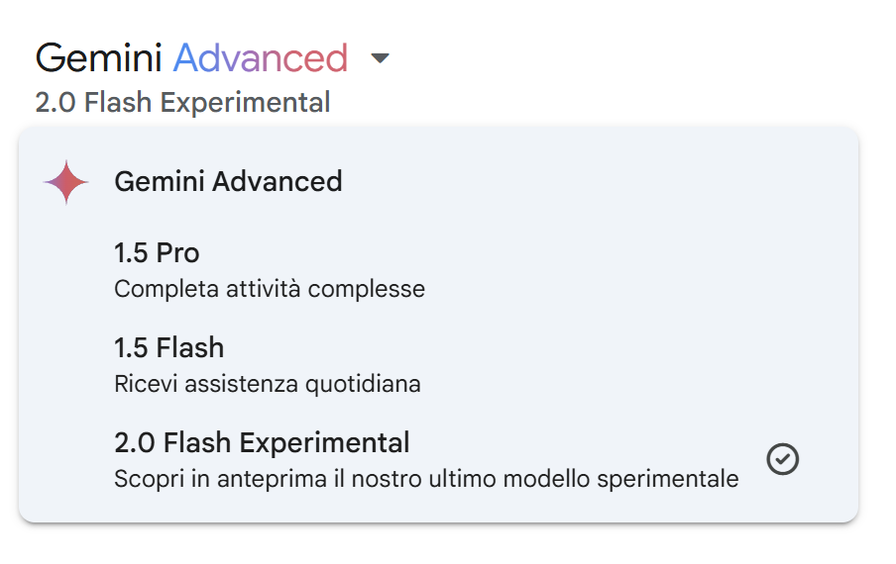Switch to the 1.5 Flash model
The image size is (896, 564).
(x=169, y=348)
